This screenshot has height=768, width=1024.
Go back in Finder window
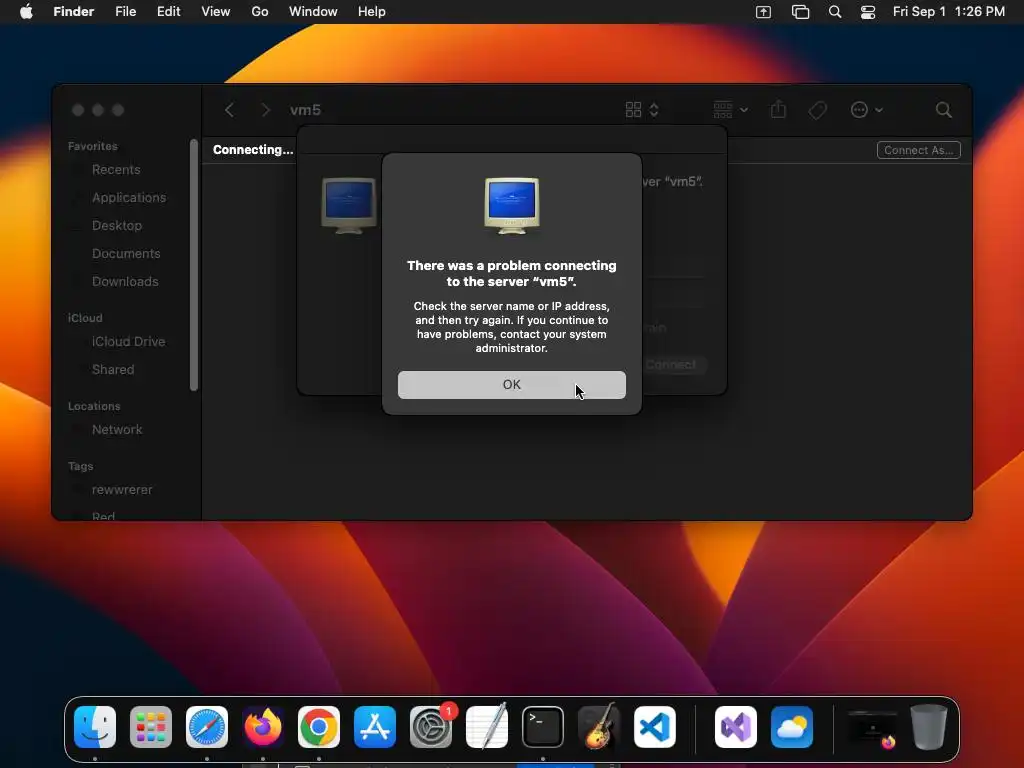click(229, 110)
